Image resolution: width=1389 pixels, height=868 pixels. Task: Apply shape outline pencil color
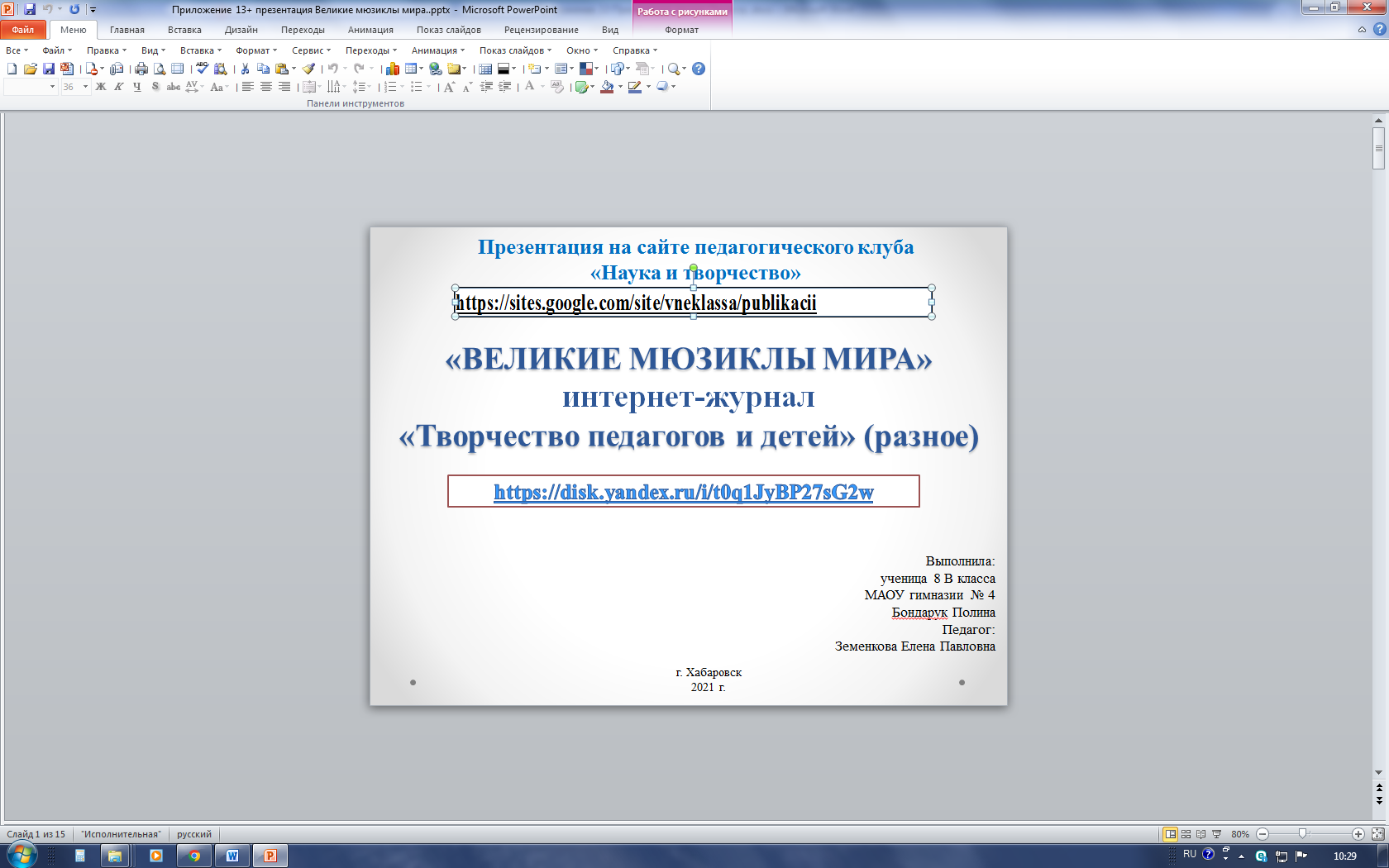point(635,87)
